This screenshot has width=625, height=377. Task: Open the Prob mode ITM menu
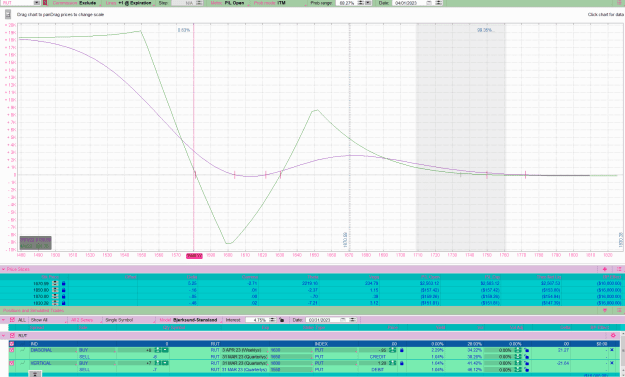tap(270, 3)
